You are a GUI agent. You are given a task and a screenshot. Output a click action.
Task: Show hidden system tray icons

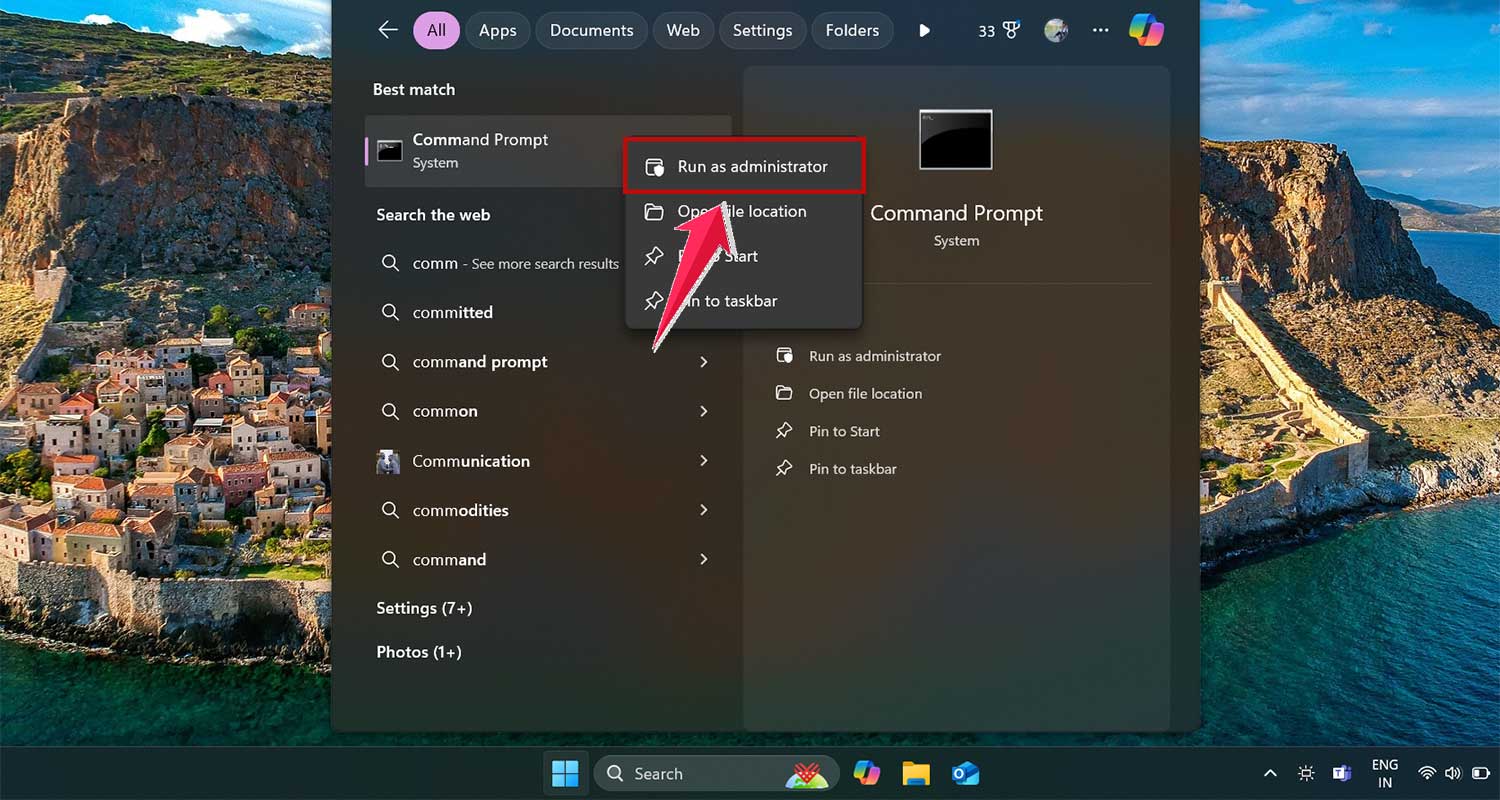(x=1270, y=772)
